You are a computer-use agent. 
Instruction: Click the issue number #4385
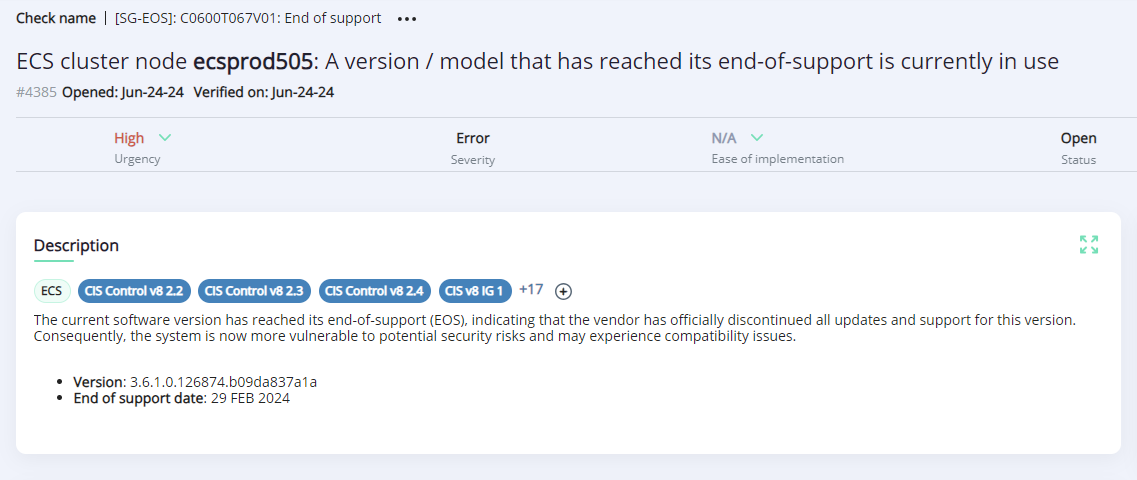[37, 92]
